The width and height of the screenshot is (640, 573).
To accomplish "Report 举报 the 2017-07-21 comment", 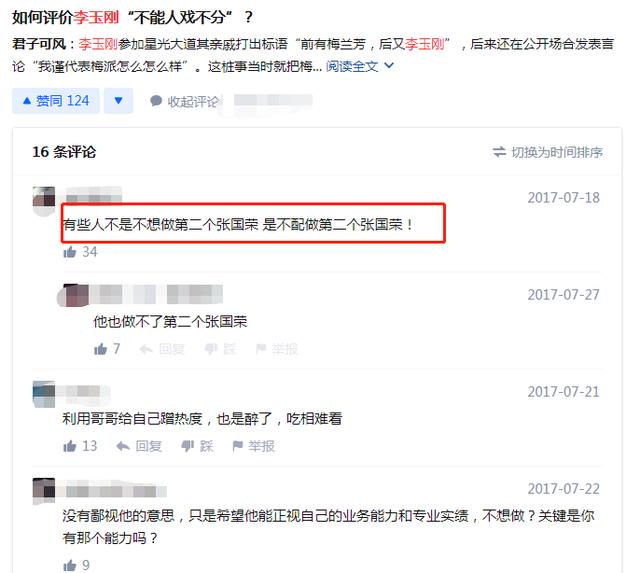I will [253, 446].
